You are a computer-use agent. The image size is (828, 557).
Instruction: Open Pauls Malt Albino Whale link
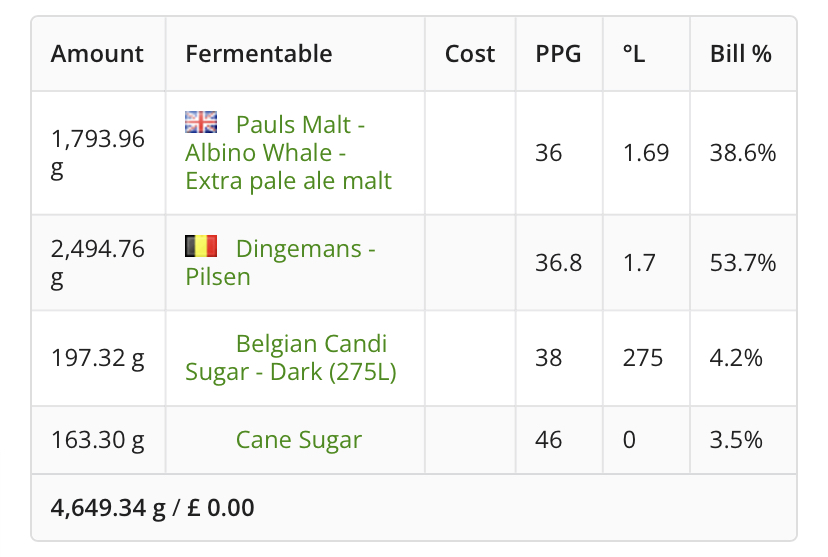[x=288, y=153]
